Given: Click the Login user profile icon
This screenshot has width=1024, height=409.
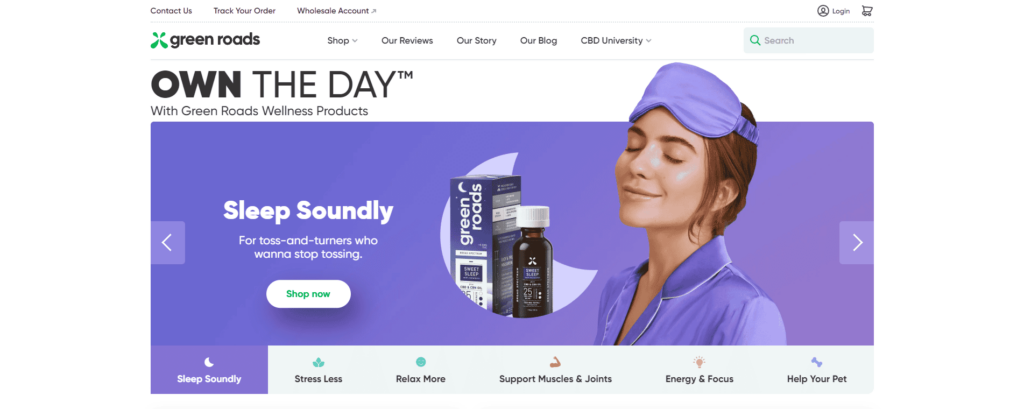Looking at the screenshot, I should click(823, 10).
